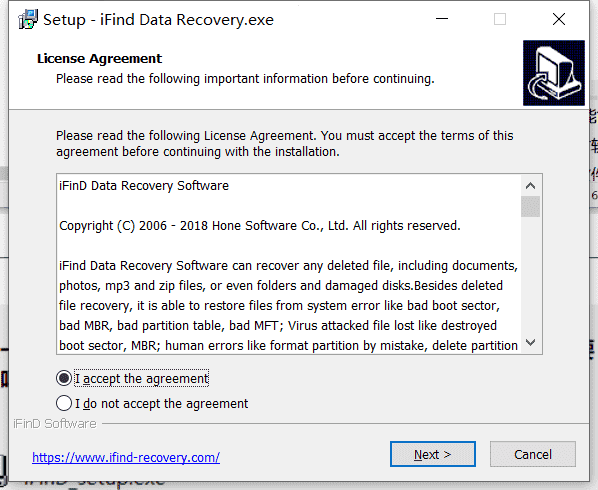This screenshot has height=490, width=598.
Task: Click the "I accept the agreement" label text
Action: [x=141, y=379]
